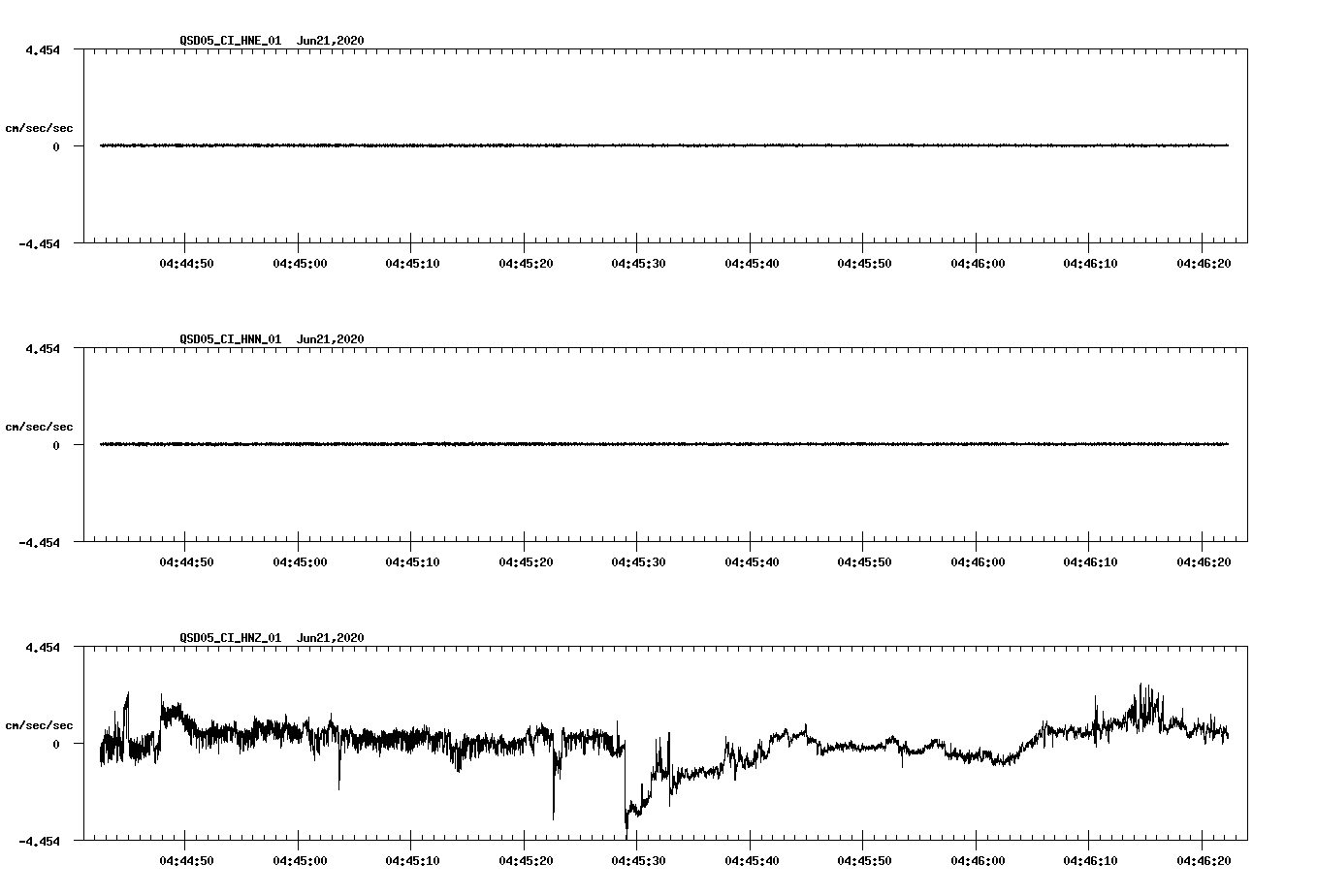This screenshot has height=896, width=1317.
Task: Click the 04:45:30 label under HNE plot
Action: point(637,263)
